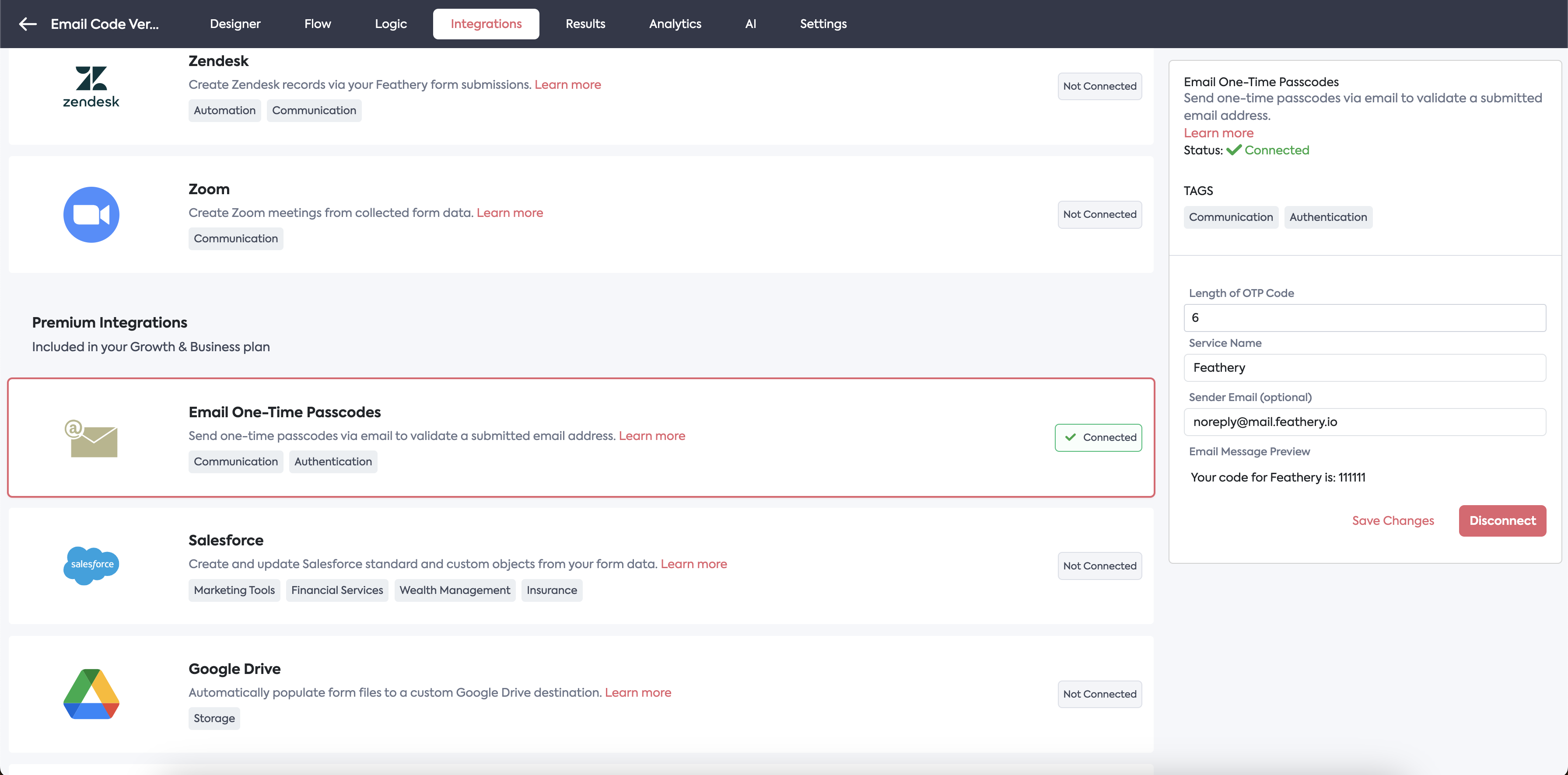Viewport: 1568px width, 775px height.
Task: Click the Service Name input field
Action: [1364, 368]
